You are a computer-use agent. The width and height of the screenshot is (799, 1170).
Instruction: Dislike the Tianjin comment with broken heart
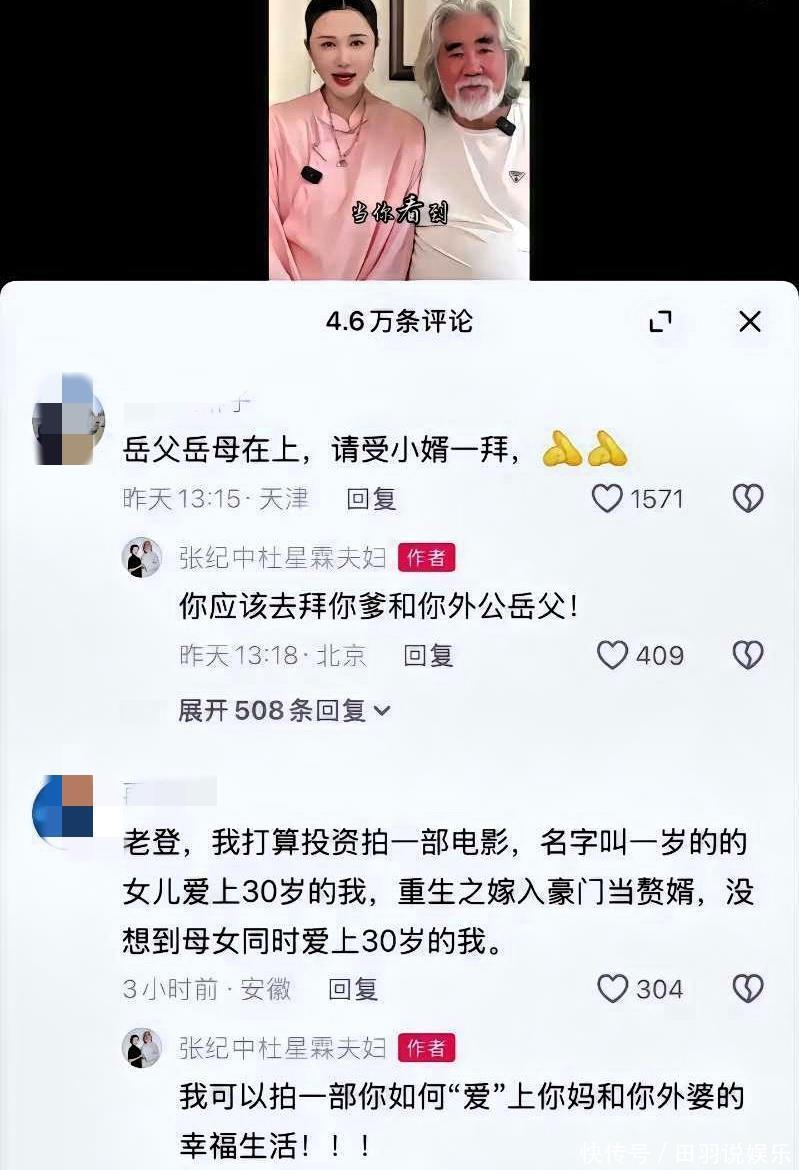(x=748, y=498)
